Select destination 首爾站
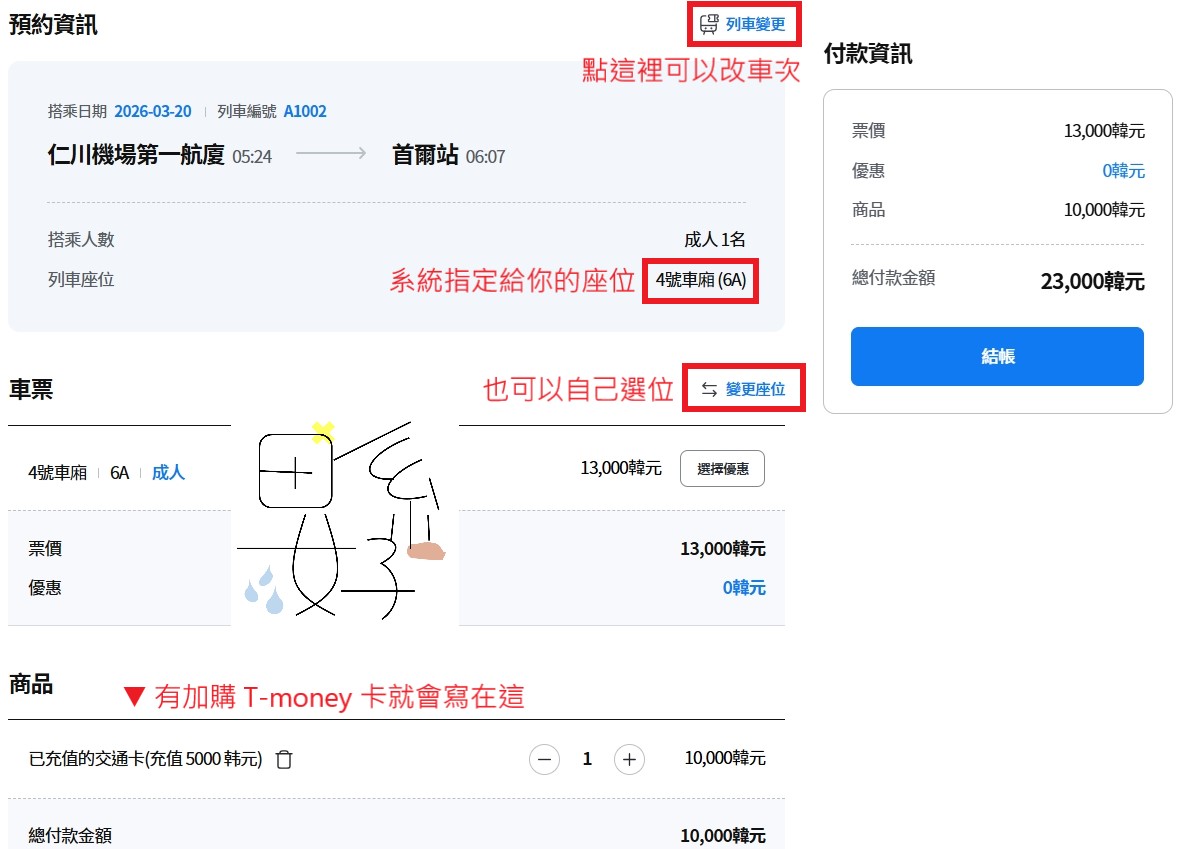This screenshot has height=849, width=1187. click(425, 155)
